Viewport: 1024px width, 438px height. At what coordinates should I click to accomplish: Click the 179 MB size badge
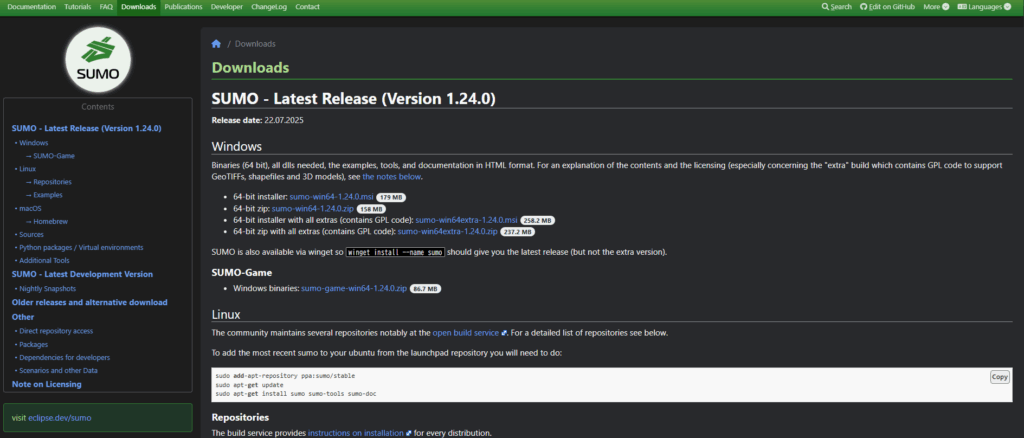click(392, 197)
